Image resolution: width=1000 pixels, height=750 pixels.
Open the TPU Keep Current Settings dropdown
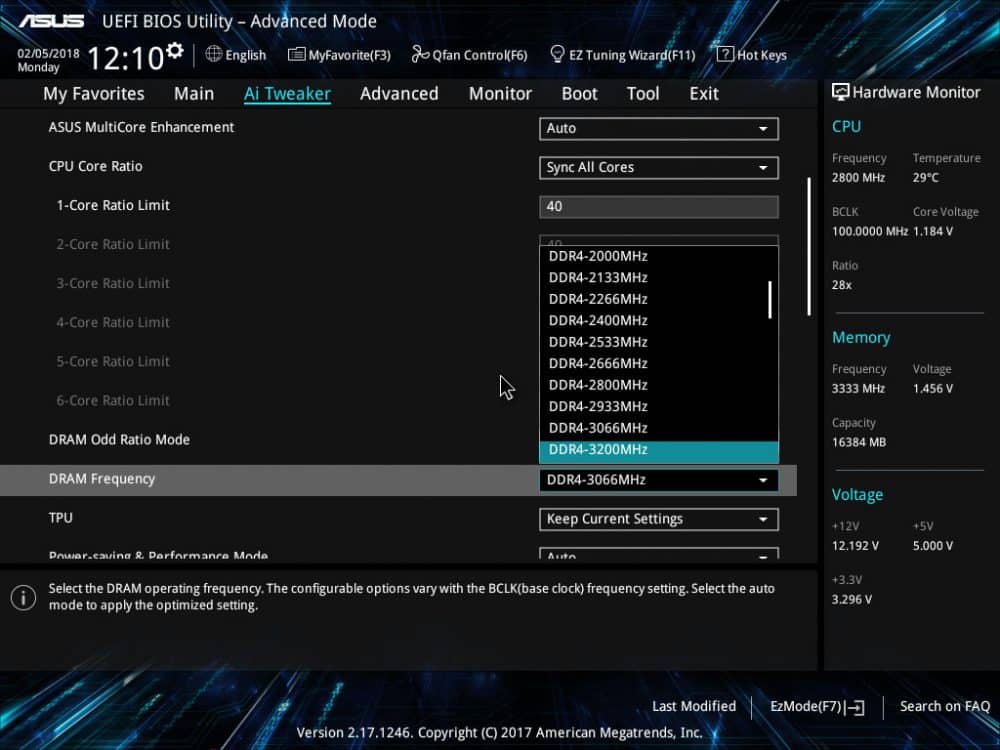click(x=659, y=519)
